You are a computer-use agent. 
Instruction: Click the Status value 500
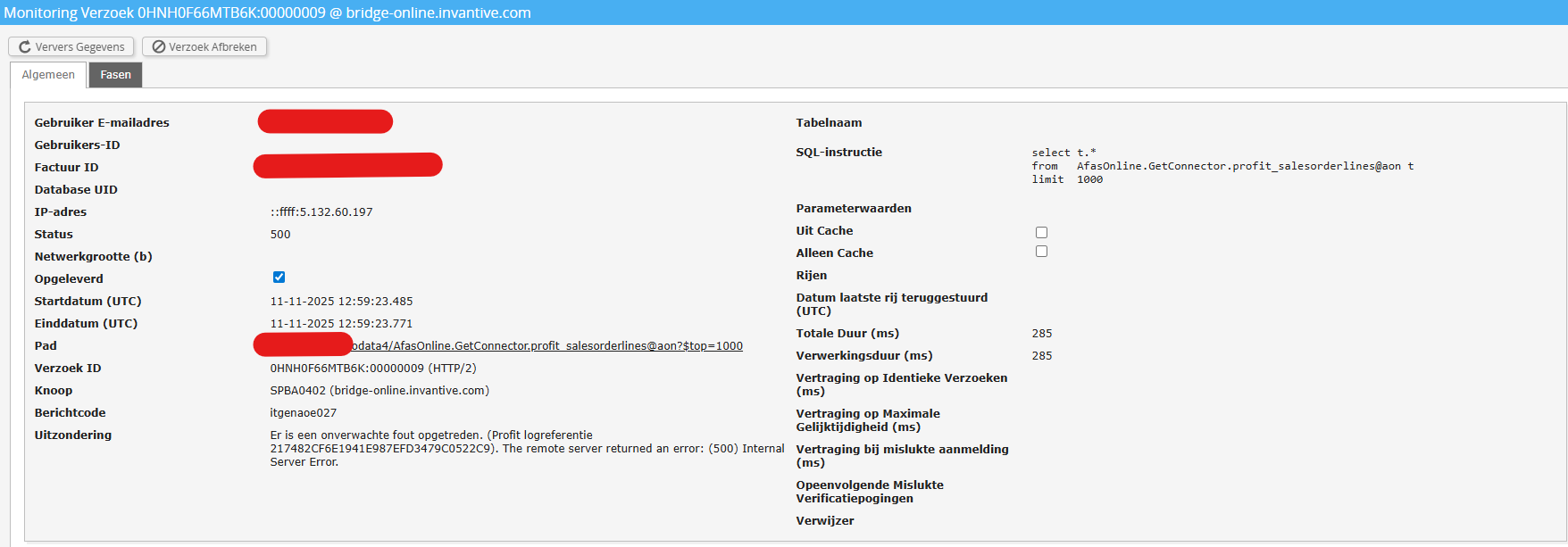280,235
